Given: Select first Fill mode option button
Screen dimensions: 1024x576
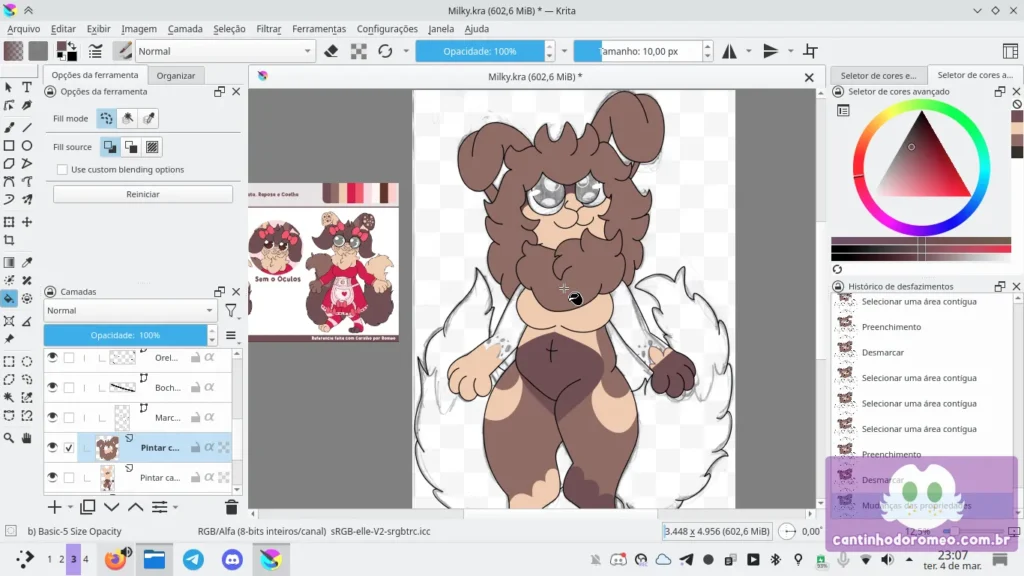Looking at the screenshot, I should point(106,118).
